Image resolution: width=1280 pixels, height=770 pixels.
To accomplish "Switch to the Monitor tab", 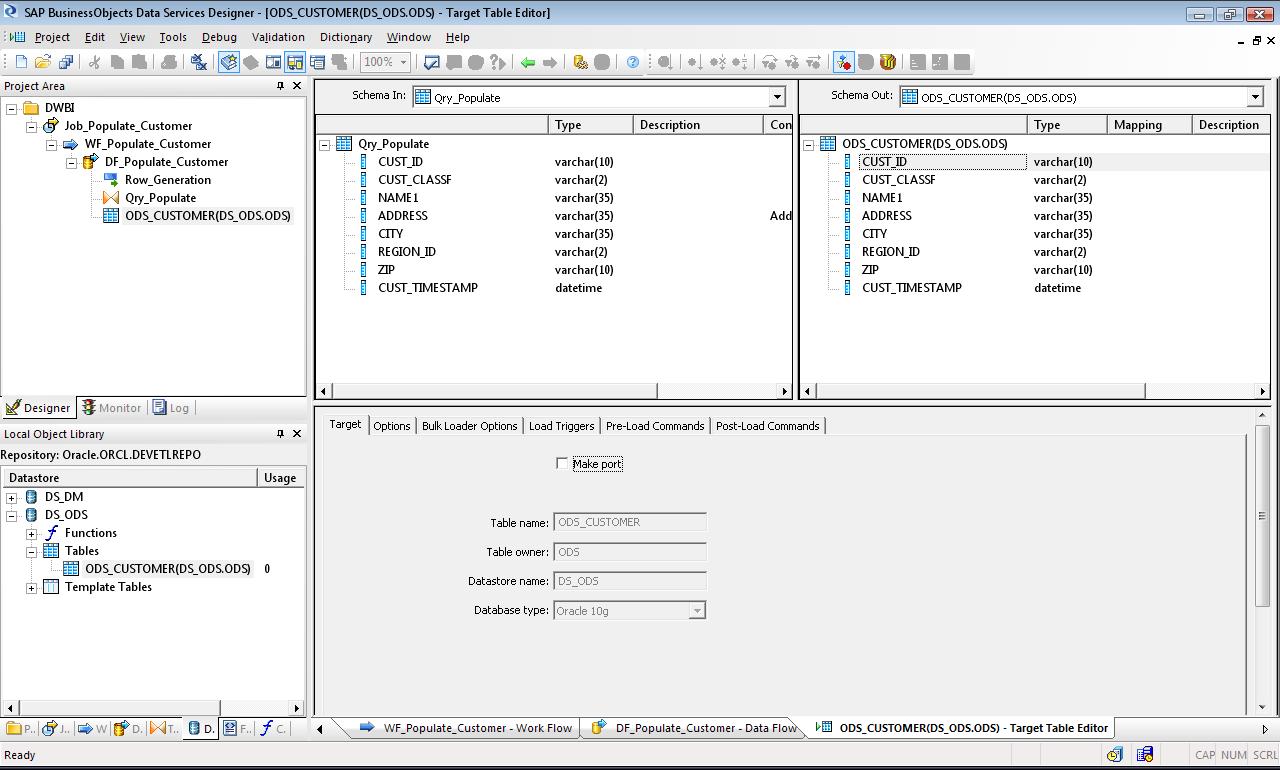I will tap(112, 408).
